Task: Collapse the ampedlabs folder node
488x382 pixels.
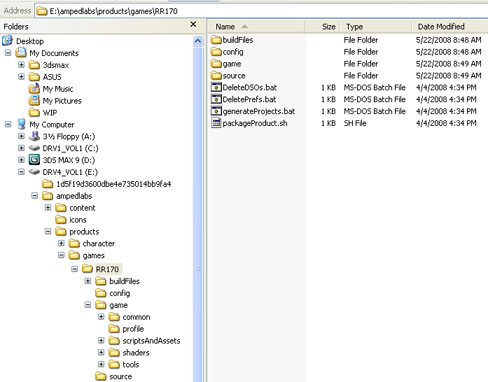Action: (x=35, y=196)
